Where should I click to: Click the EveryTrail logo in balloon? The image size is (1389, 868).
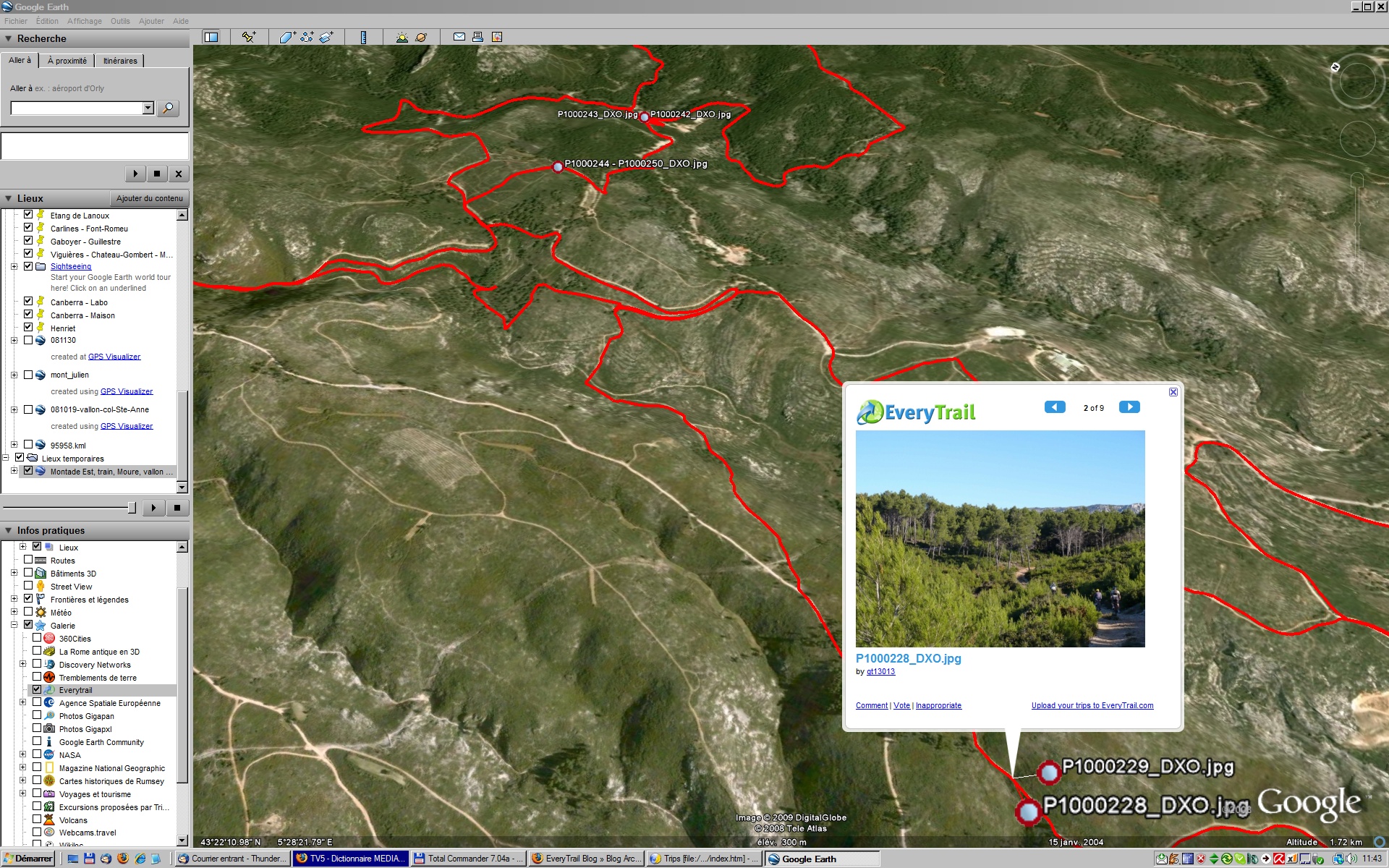pos(917,412)
